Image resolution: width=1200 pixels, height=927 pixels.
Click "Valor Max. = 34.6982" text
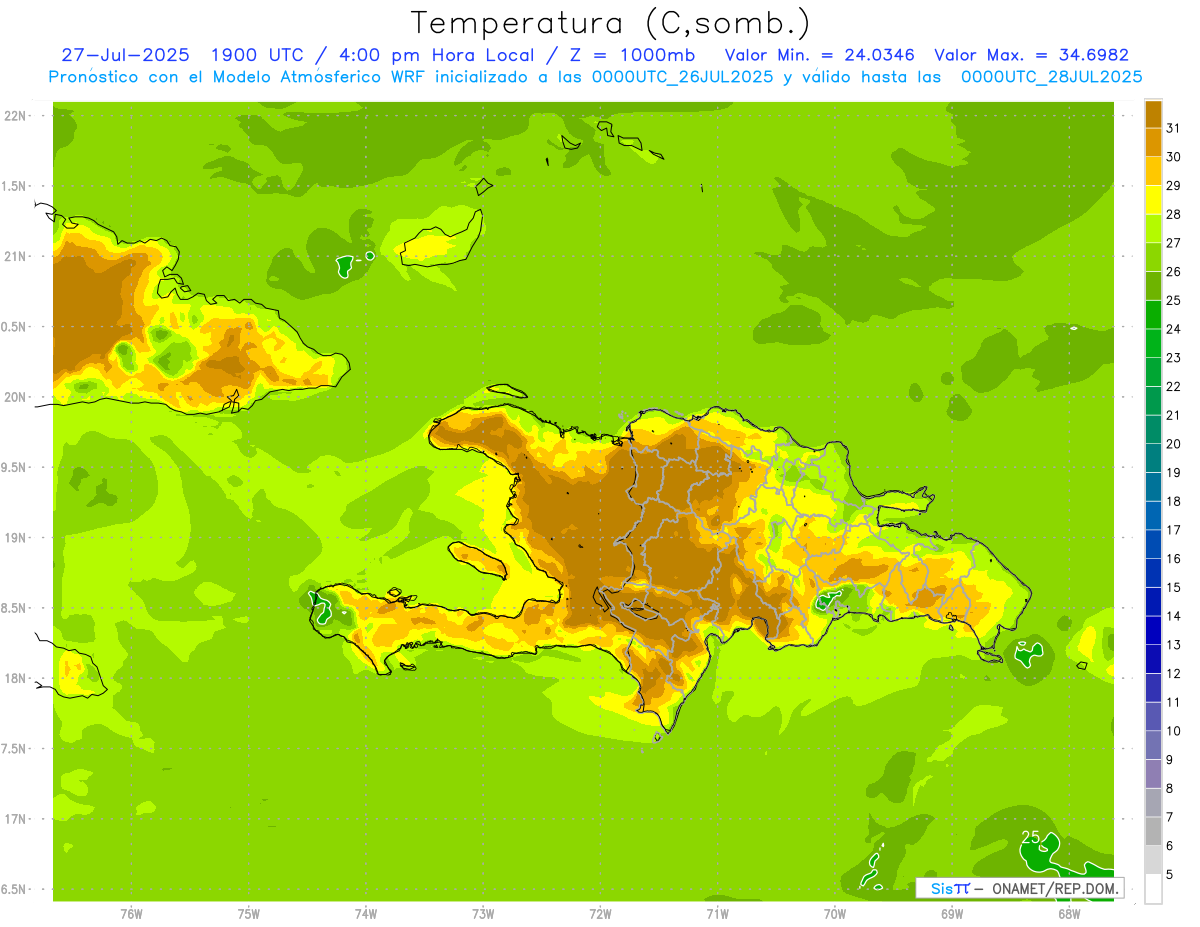(x=1031, y=55)
